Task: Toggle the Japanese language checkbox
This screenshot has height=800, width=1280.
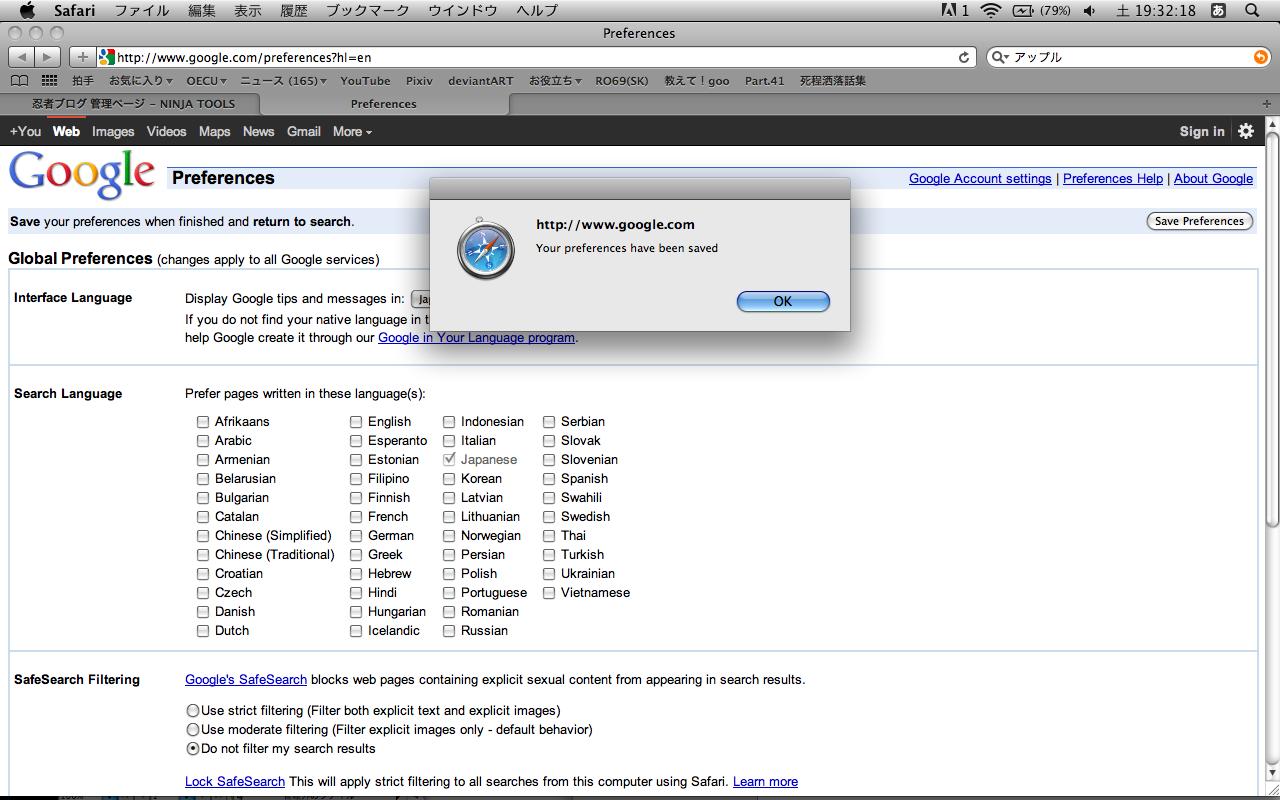Action: coord(449,460)
